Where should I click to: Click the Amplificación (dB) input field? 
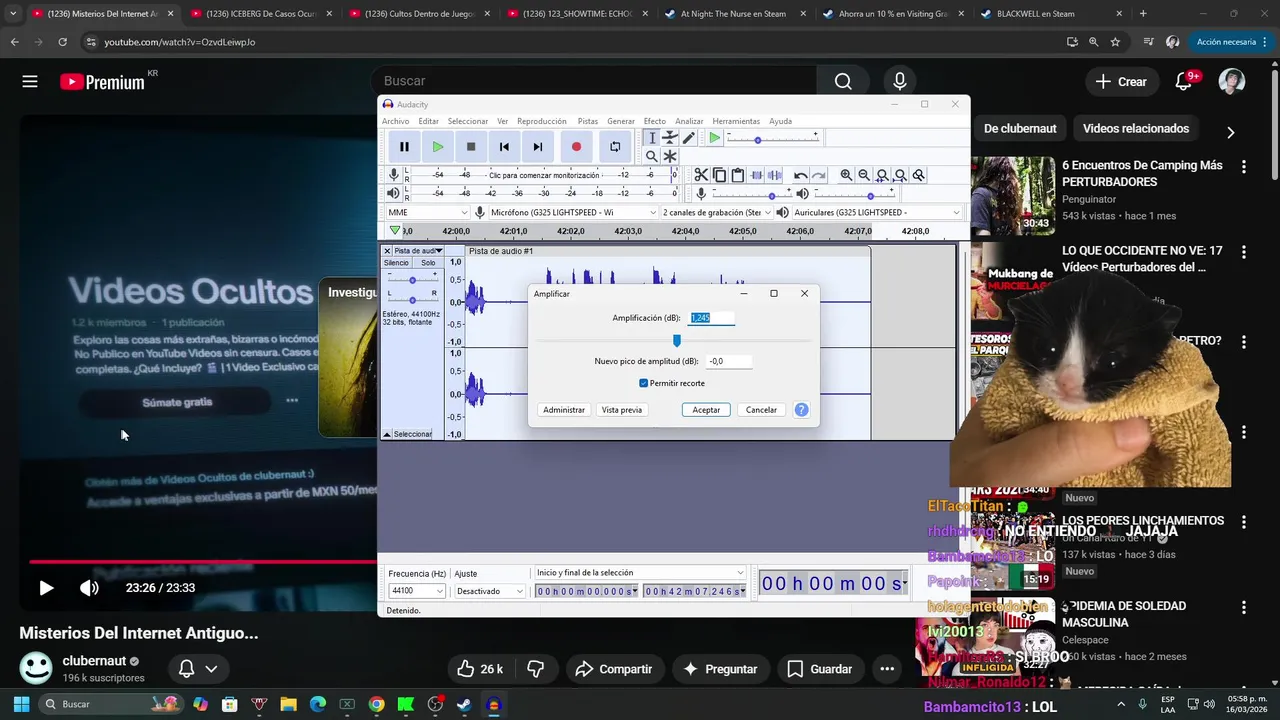[x=711, y=318]
